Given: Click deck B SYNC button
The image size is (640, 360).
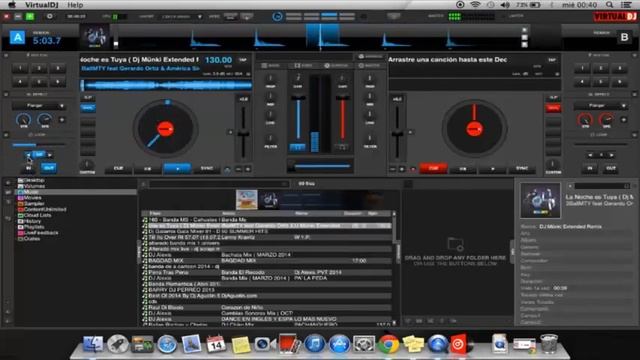Looking at the screenshot, I should (522, 168).
